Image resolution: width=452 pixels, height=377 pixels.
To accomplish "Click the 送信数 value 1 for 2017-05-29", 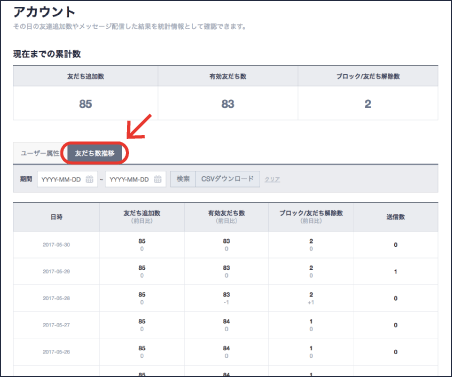I will pos(396,272).
